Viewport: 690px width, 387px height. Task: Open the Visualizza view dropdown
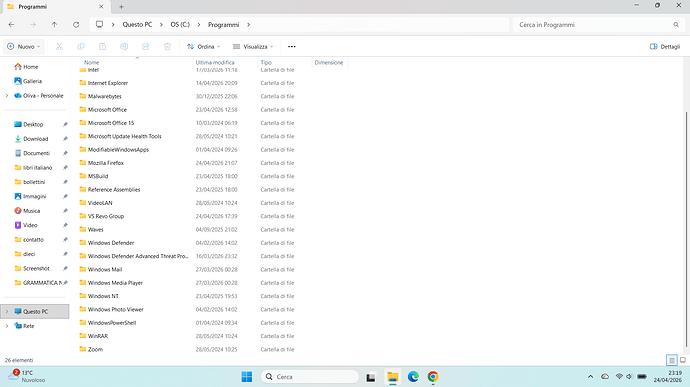pos(253,46)
